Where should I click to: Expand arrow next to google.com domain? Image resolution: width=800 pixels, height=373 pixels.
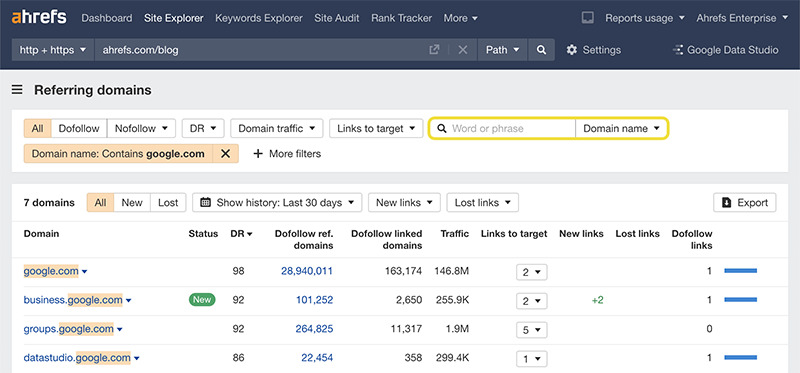[85, 272]
